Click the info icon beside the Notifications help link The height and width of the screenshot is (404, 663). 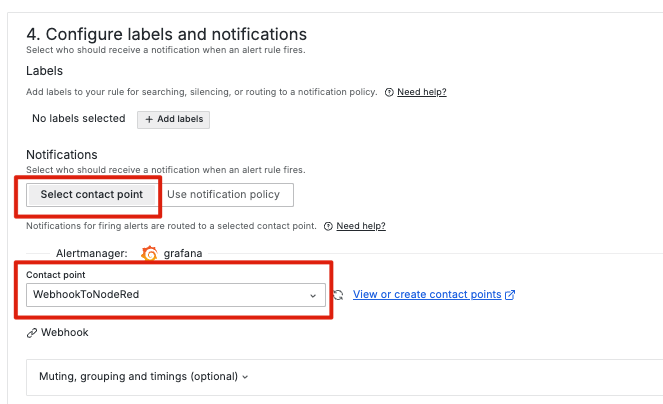click(328, 226)
